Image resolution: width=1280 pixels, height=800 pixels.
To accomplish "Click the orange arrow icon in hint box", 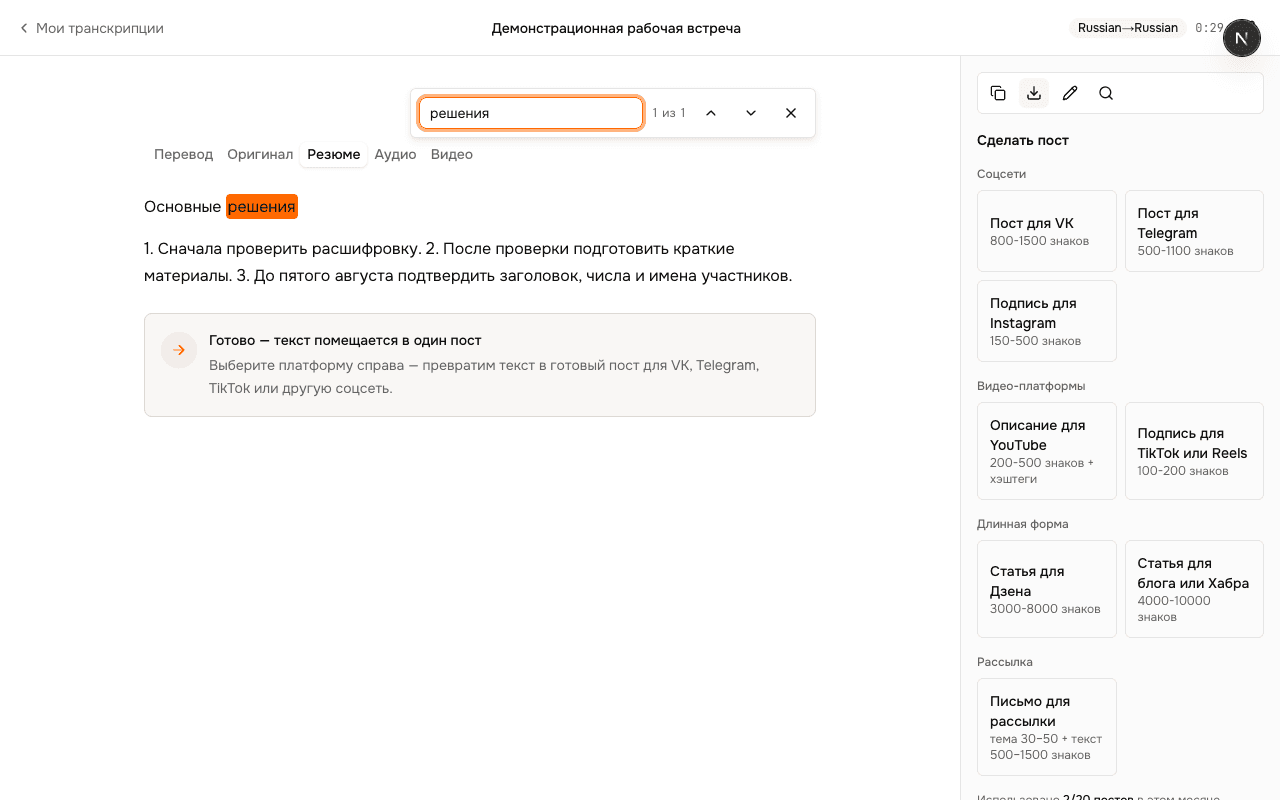I will coord(179,350).
